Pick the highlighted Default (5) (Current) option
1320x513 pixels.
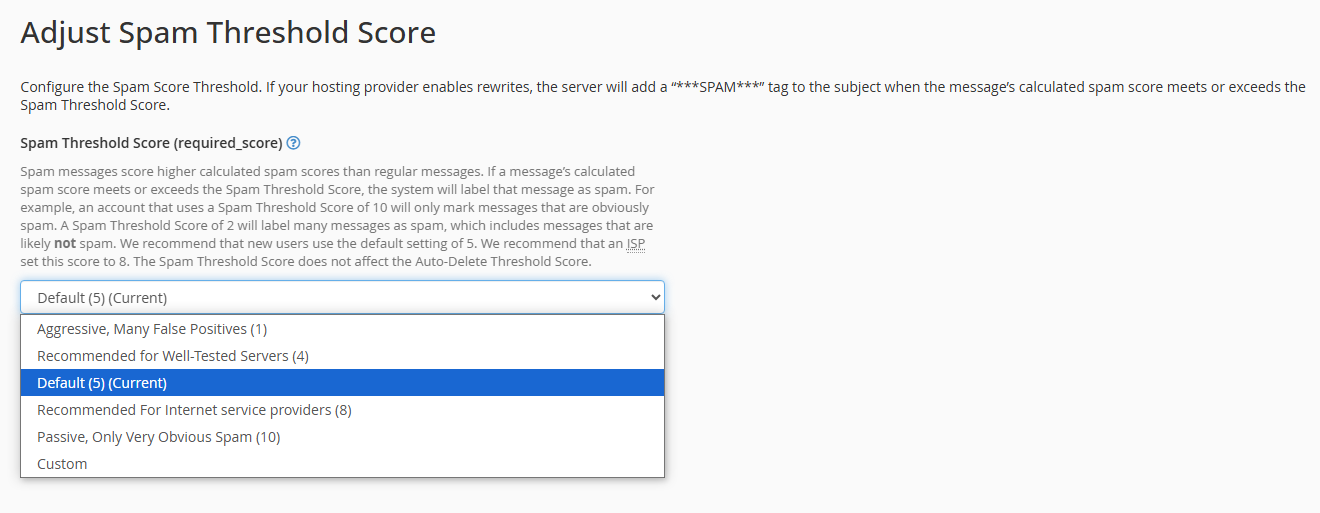pyautogui.click(x=102, y=383)
